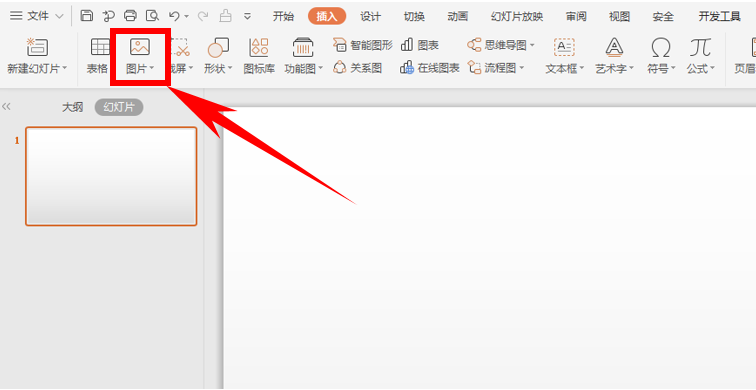Switch to the 开始 tab
The height and width of the screenshot is (390, 756).
coord(283,16)
